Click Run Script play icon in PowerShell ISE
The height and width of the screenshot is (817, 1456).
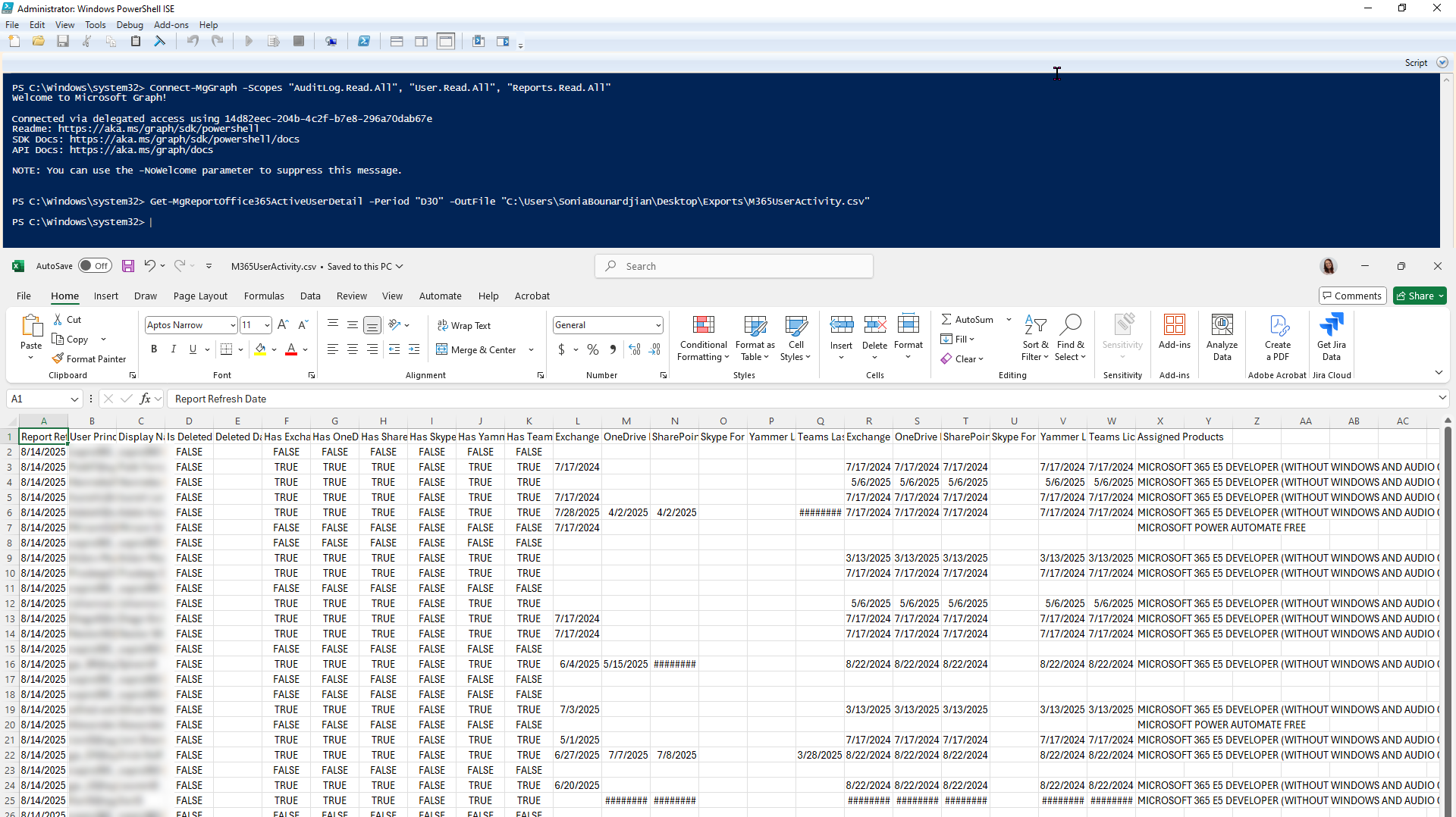(x=249, y=42)
